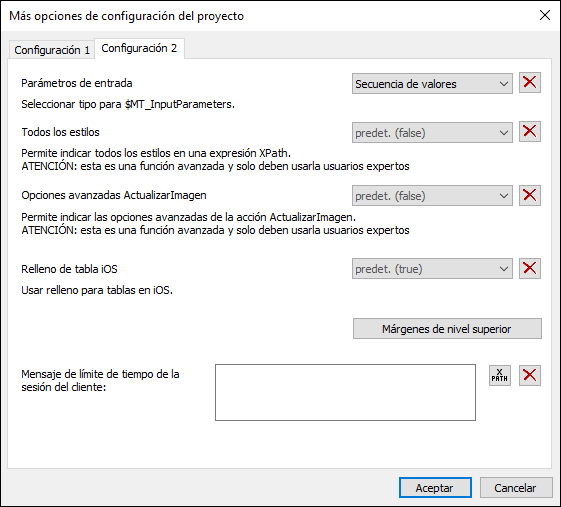This screenshot has width=561, height=507.
Task: Open Márgenes de nivel superior button
Action: [x=447, y=328]
